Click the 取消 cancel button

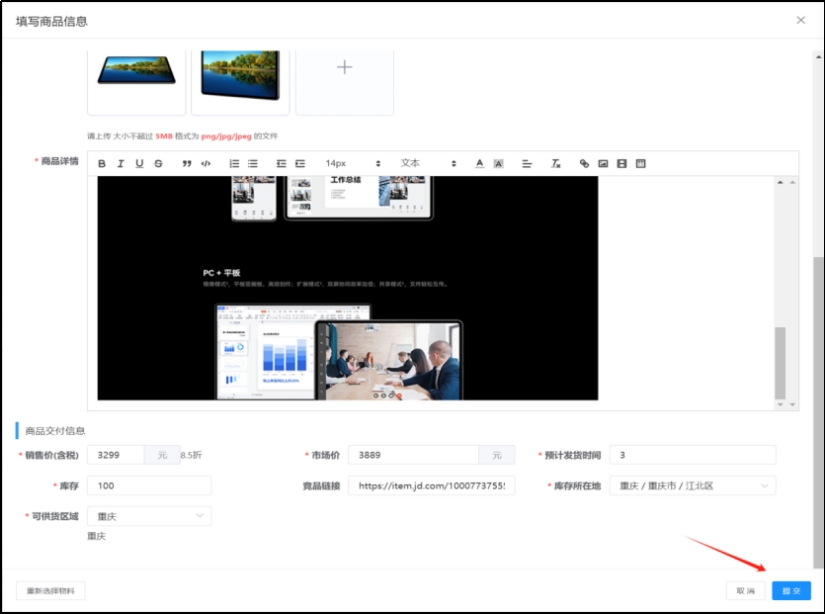(x=746, y=591)
